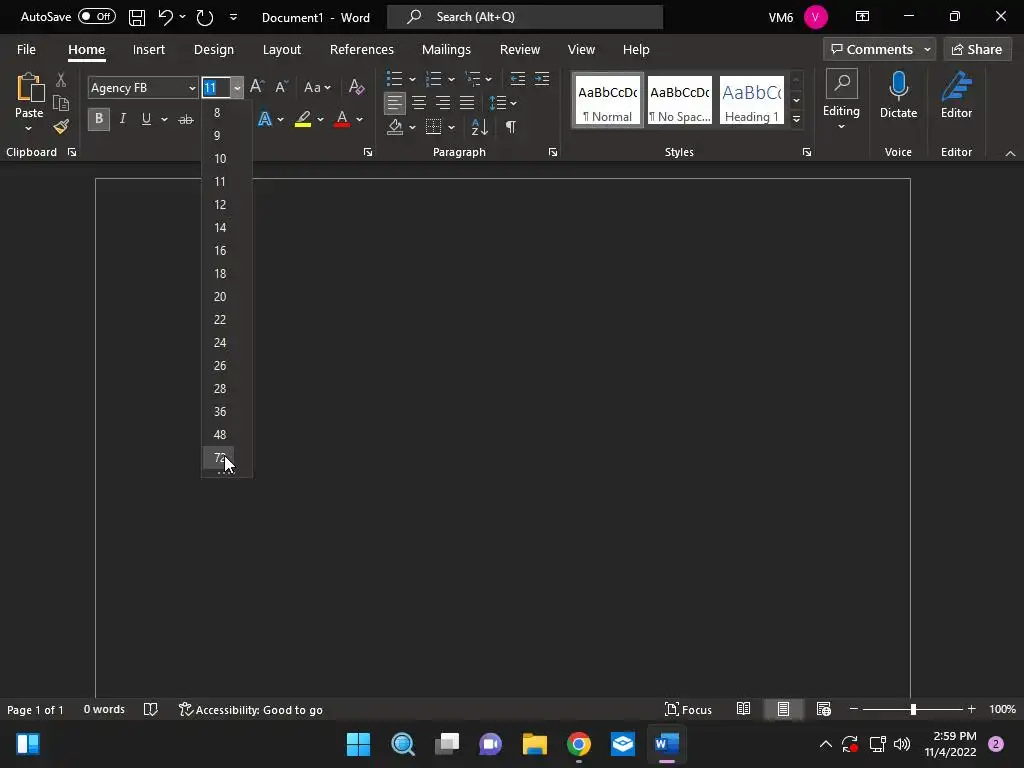Screen dimensions: 1024x768
Task: Click the Share button
Action: point(977,50)
